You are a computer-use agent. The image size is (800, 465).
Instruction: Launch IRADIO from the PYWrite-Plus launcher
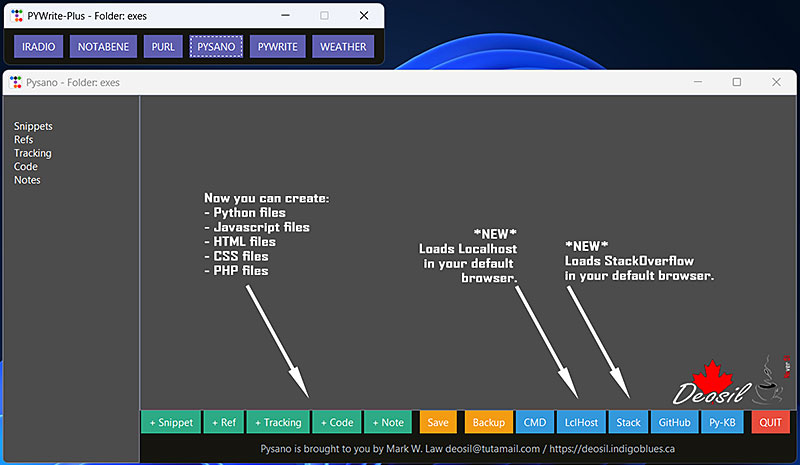[x=39, y=46]
